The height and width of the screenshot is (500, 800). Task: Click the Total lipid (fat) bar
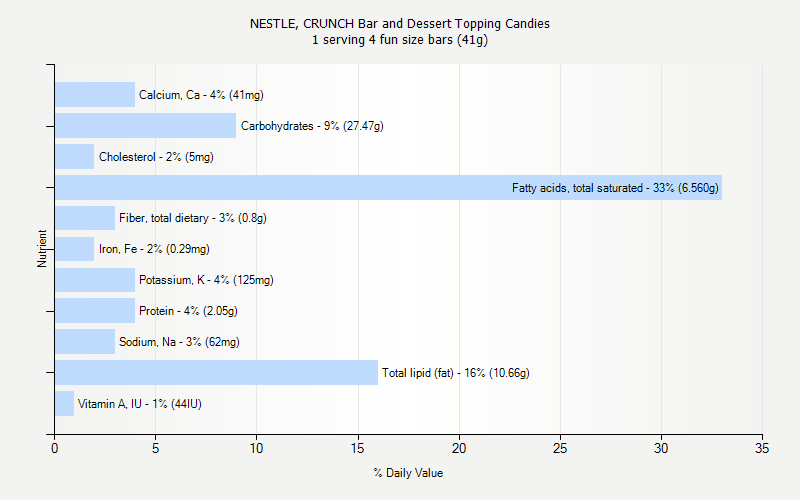[x=216, y=373]
